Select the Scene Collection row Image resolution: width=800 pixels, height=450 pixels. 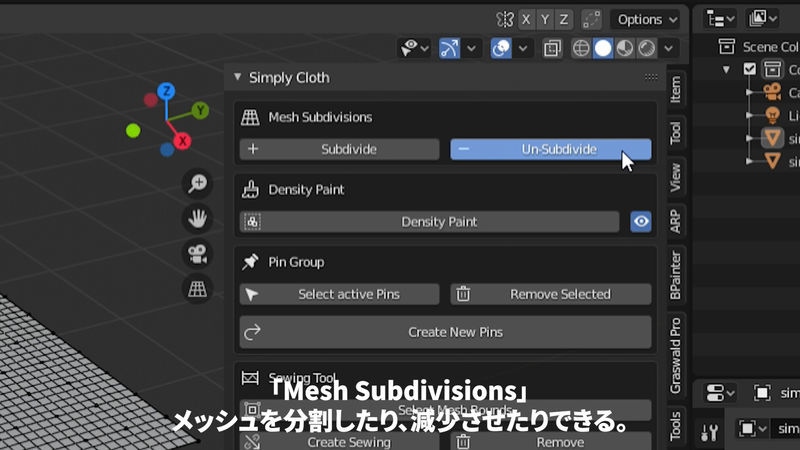pyautogui.click(x=758, y=47)
